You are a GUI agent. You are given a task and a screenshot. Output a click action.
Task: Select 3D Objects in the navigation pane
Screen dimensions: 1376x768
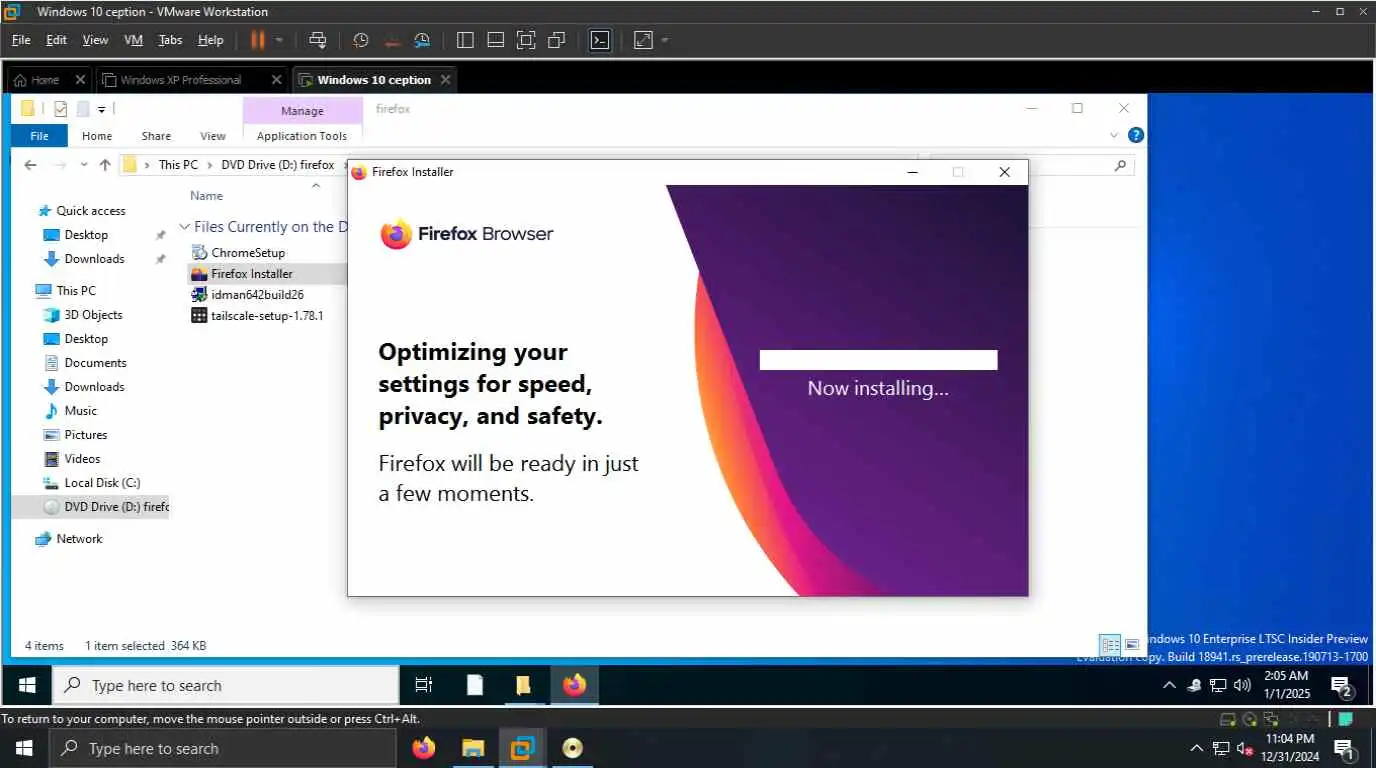(x=93, y=315)
